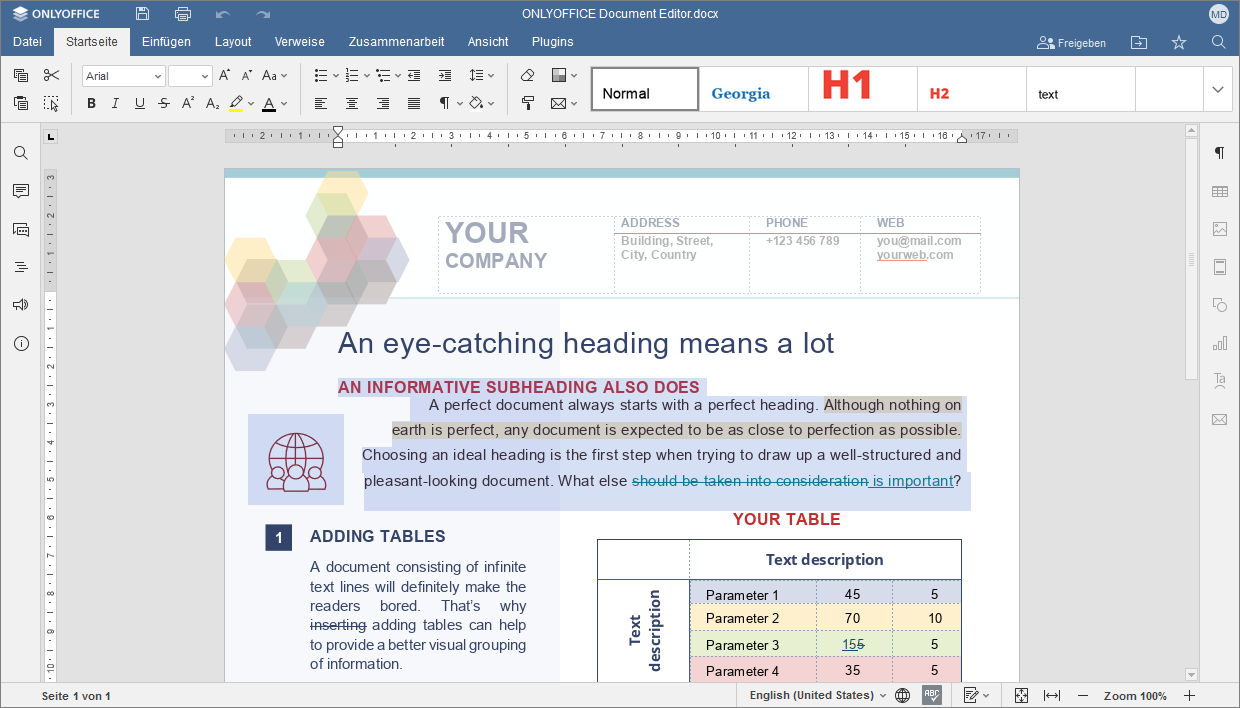Click the Freigeben share button

click(x=1072, y=43)
